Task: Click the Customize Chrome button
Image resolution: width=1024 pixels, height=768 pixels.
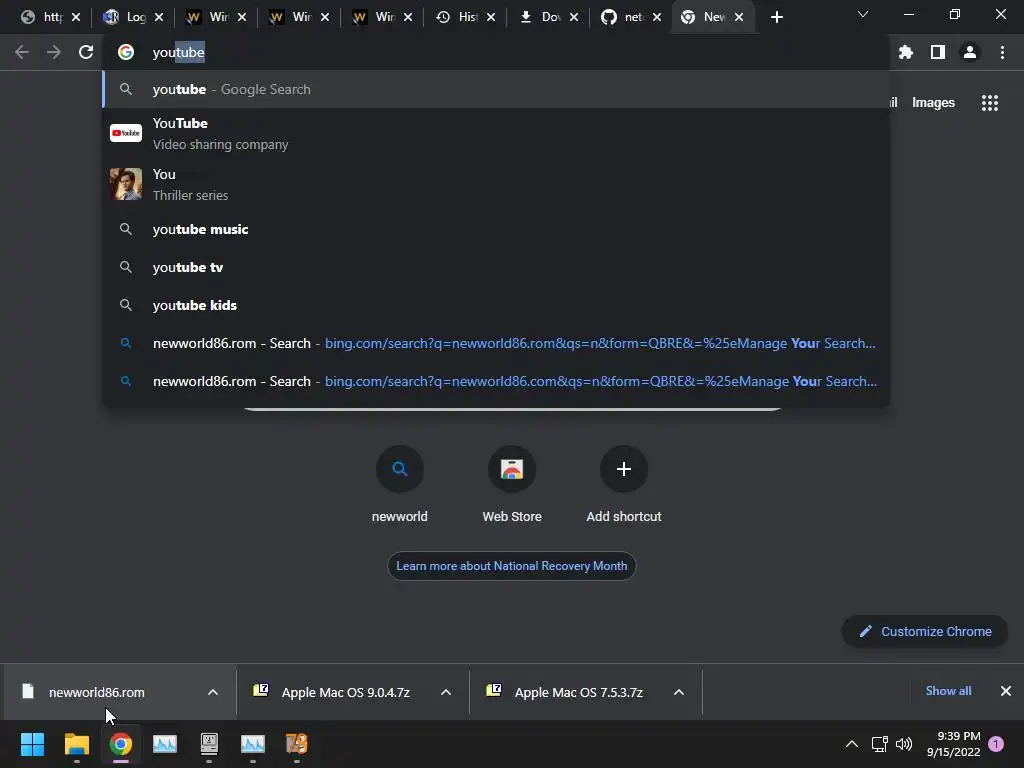Action: tap(925, 632)
